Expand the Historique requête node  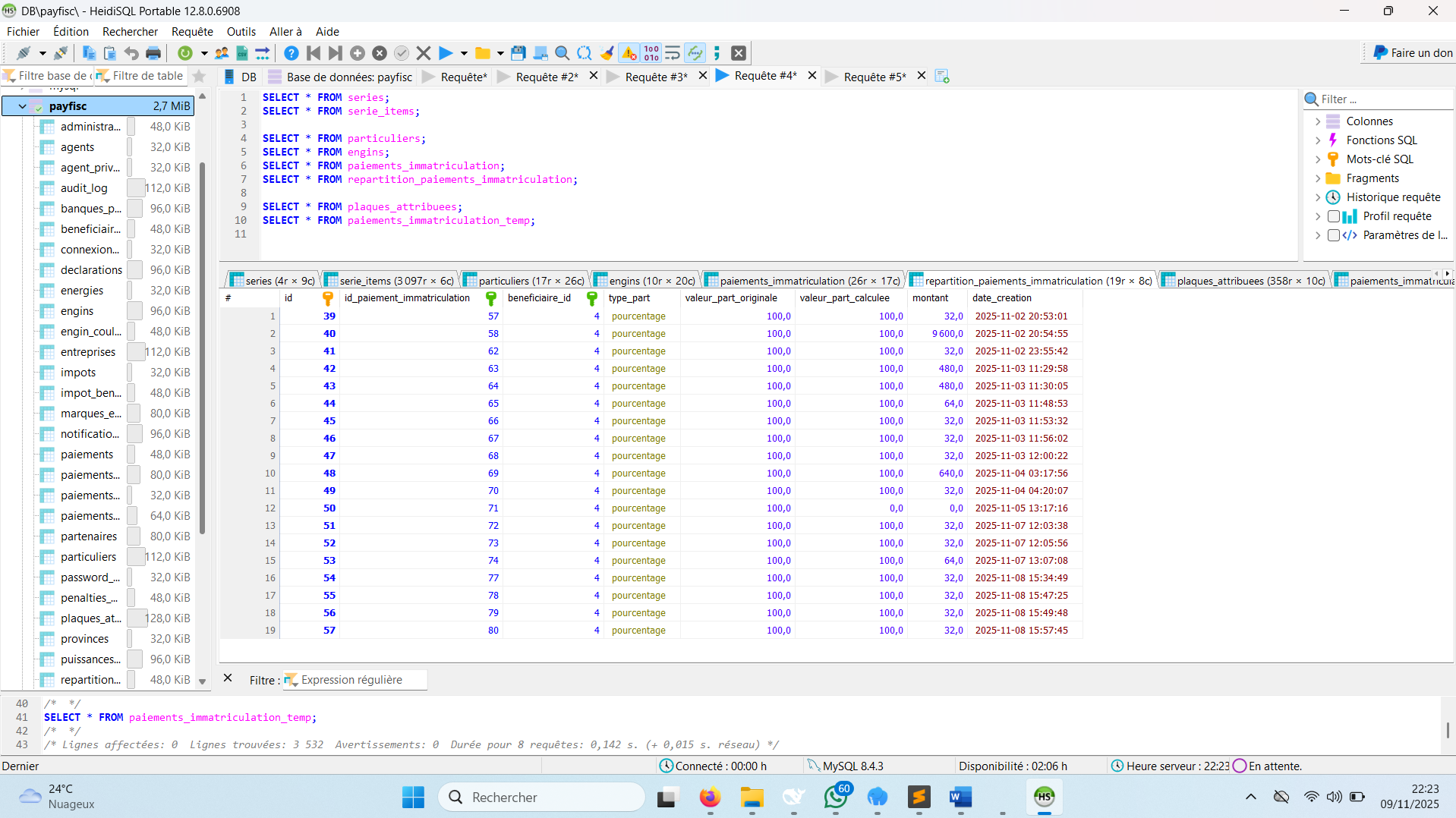point(1318,197)
